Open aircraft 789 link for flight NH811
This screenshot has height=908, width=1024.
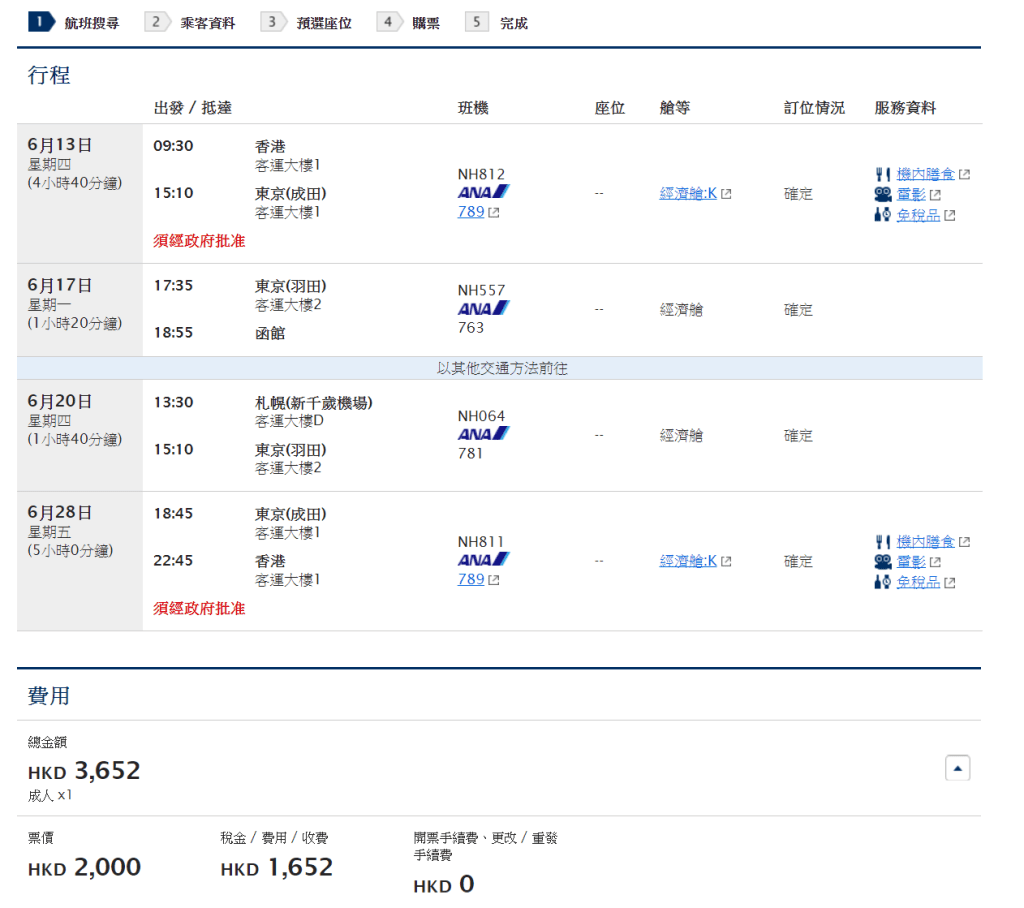pos(471,579)
